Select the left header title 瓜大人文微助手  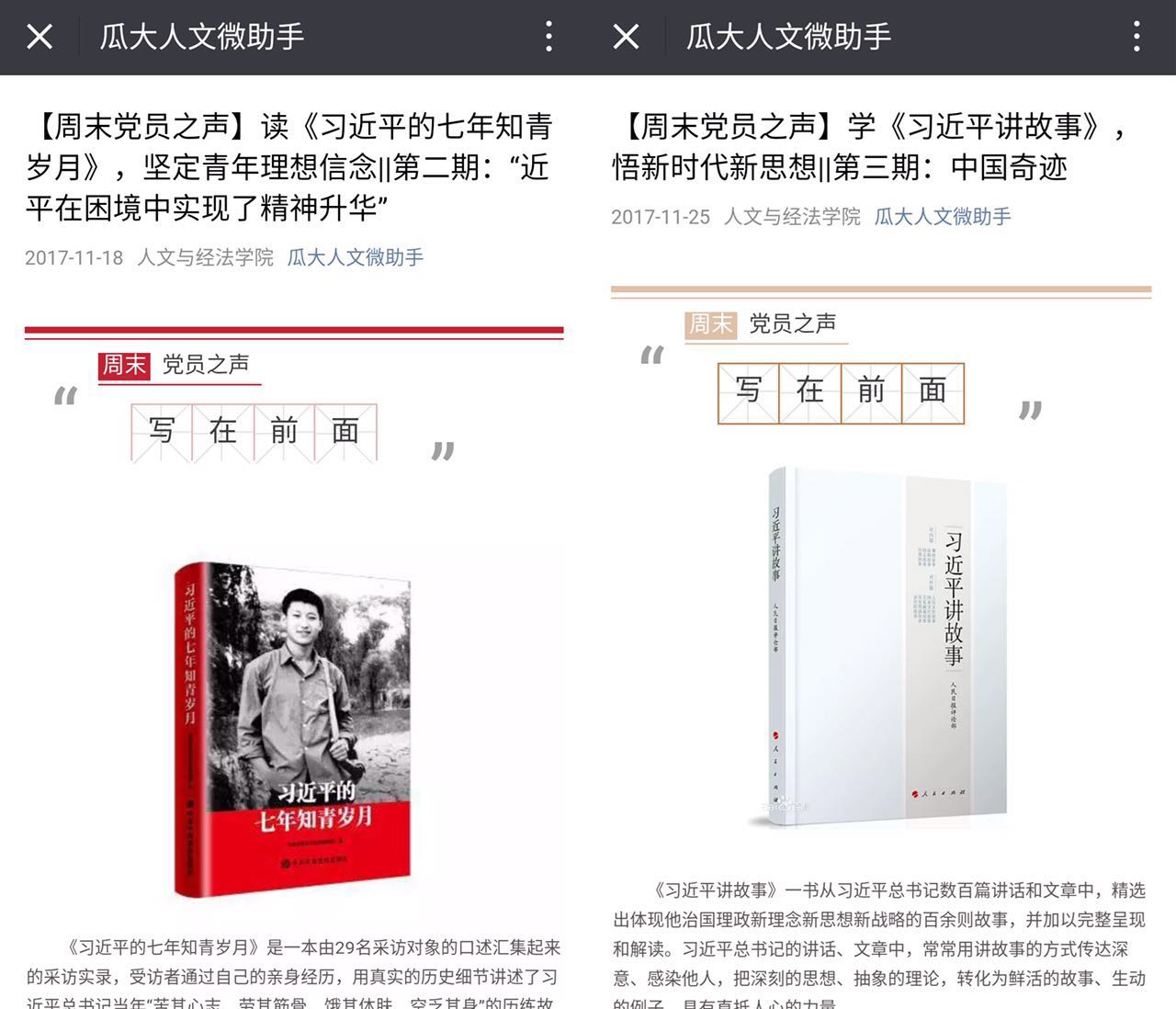pos(201,37)
